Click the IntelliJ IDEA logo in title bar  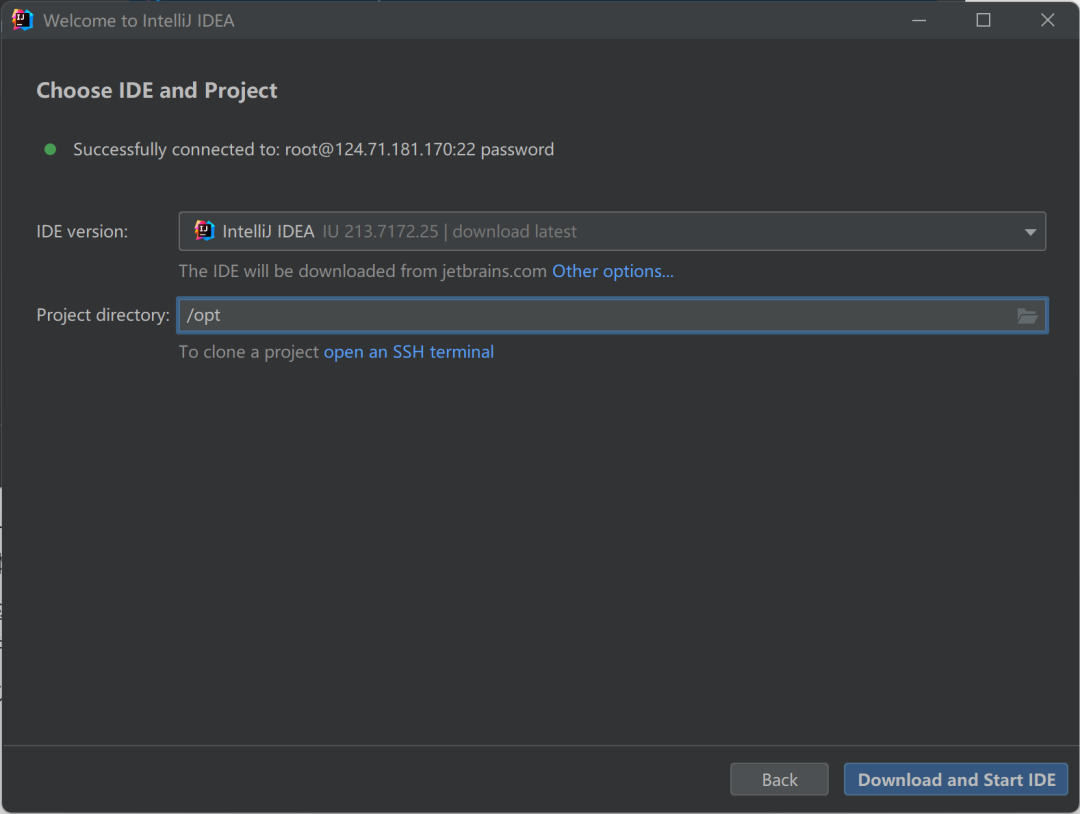tap(22, 20)
